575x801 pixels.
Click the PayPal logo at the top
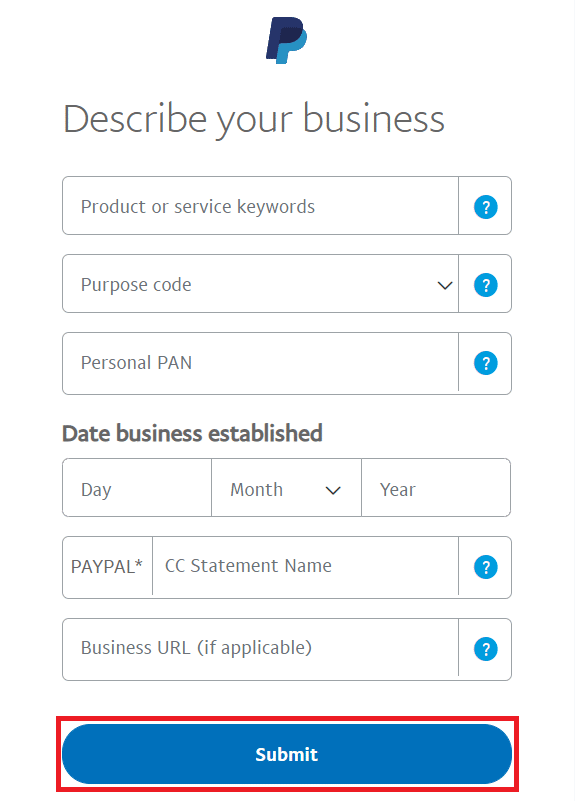286,40
